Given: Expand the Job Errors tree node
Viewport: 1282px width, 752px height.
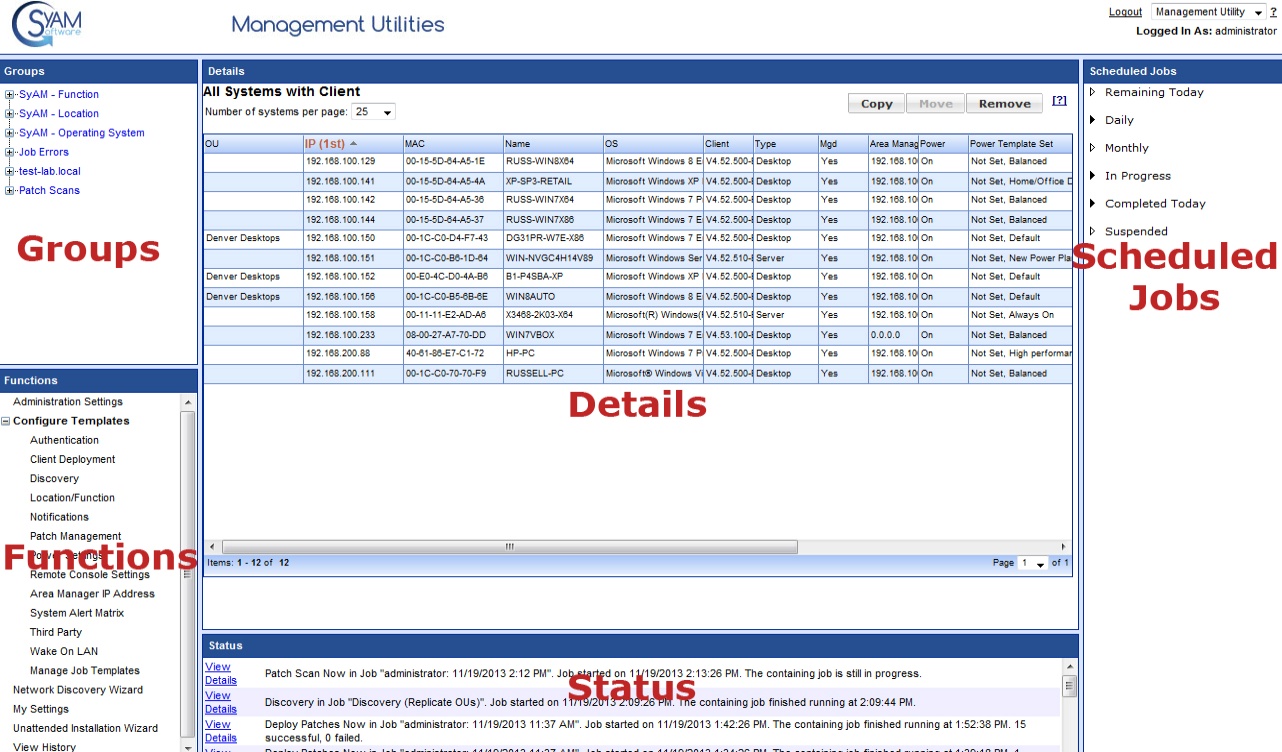Looking at the screenshot, I should coord(10,152).
